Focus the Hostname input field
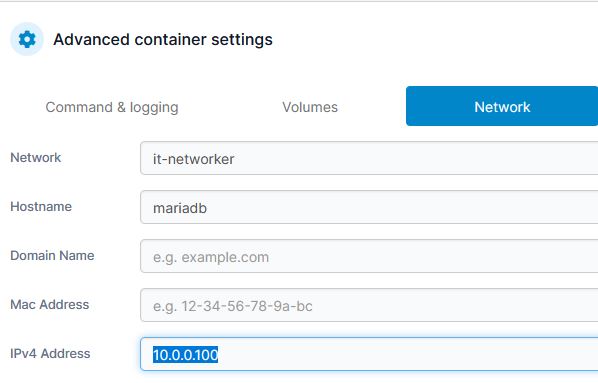The image size is (598, 383). (369, 207)
